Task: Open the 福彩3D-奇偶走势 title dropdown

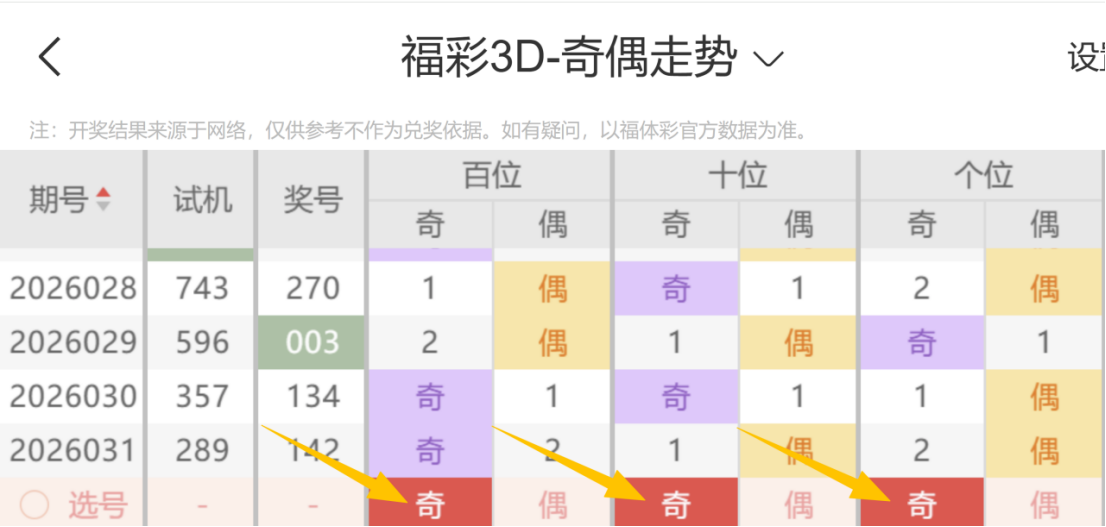Action: tap(592, 58)
